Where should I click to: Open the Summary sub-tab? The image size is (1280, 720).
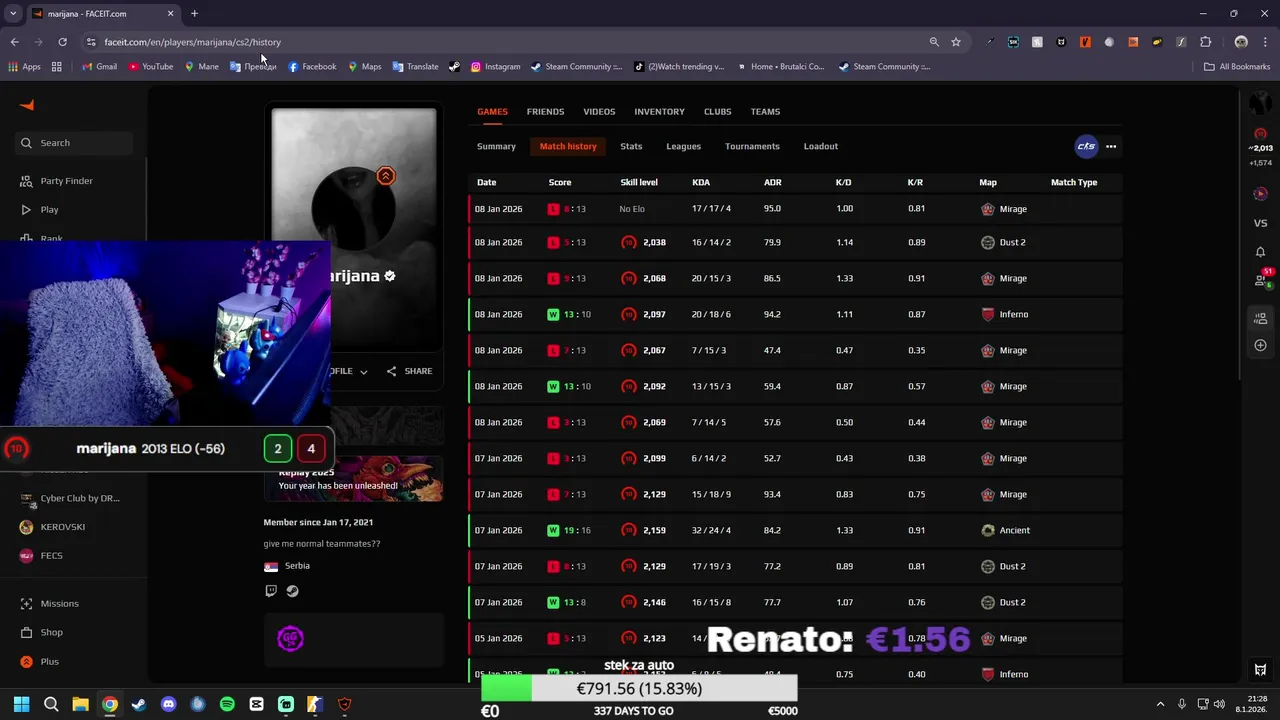(x=496, y=146)
